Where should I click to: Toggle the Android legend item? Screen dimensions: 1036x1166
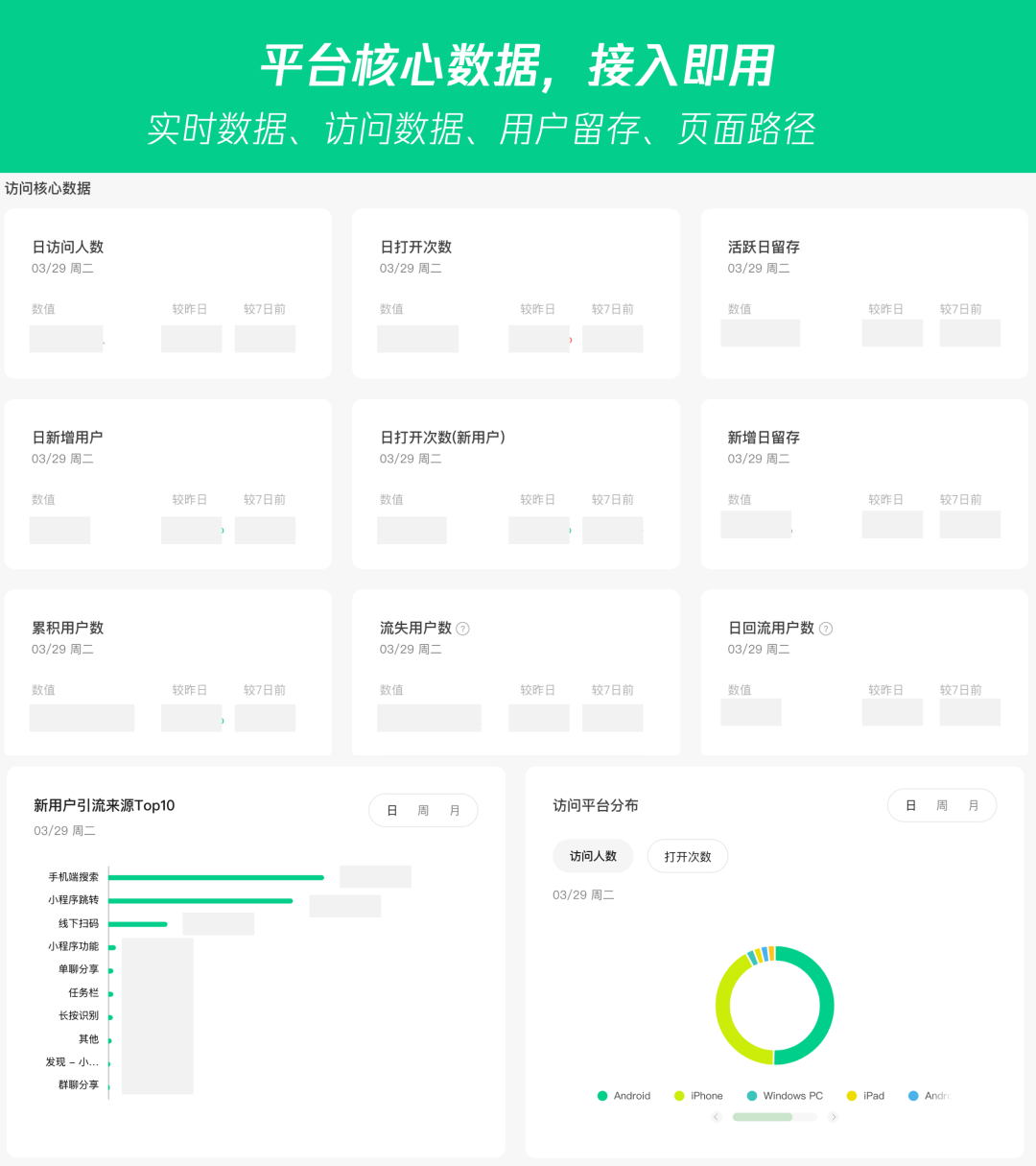coord(624,1096)
